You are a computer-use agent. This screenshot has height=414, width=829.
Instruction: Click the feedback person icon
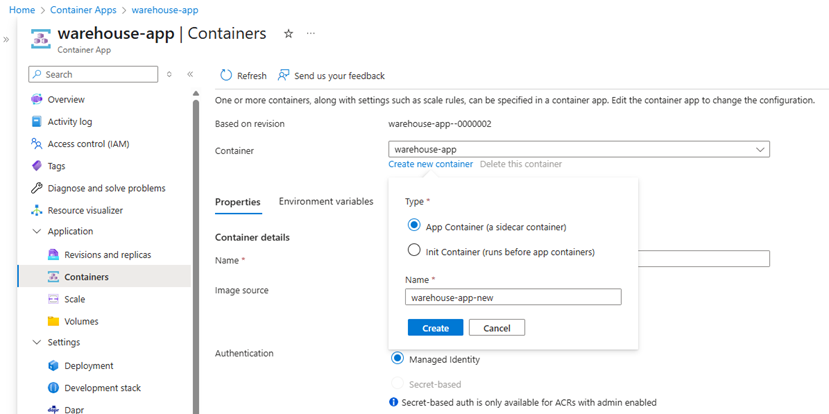[x=283, y=76]
